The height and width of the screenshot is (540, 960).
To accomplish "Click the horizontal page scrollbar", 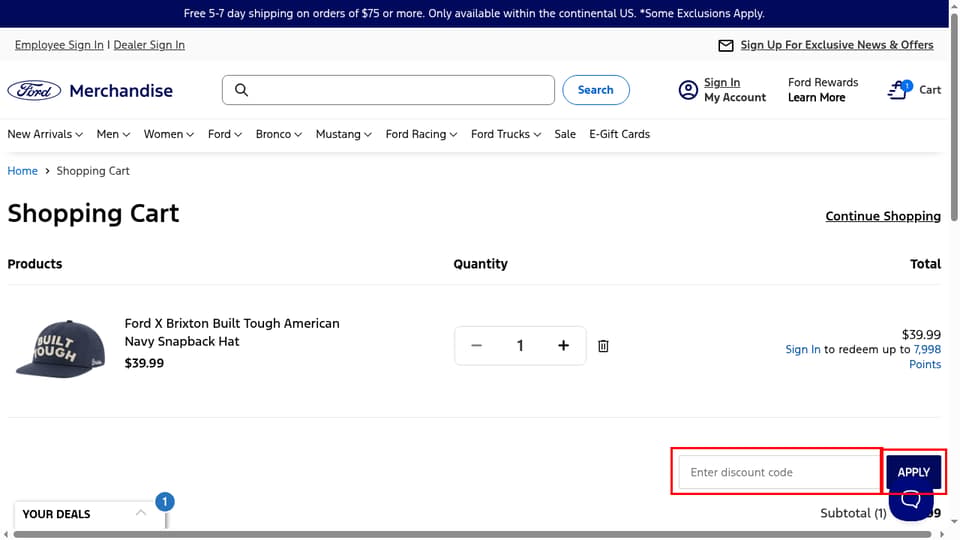I will pos(472,534).
